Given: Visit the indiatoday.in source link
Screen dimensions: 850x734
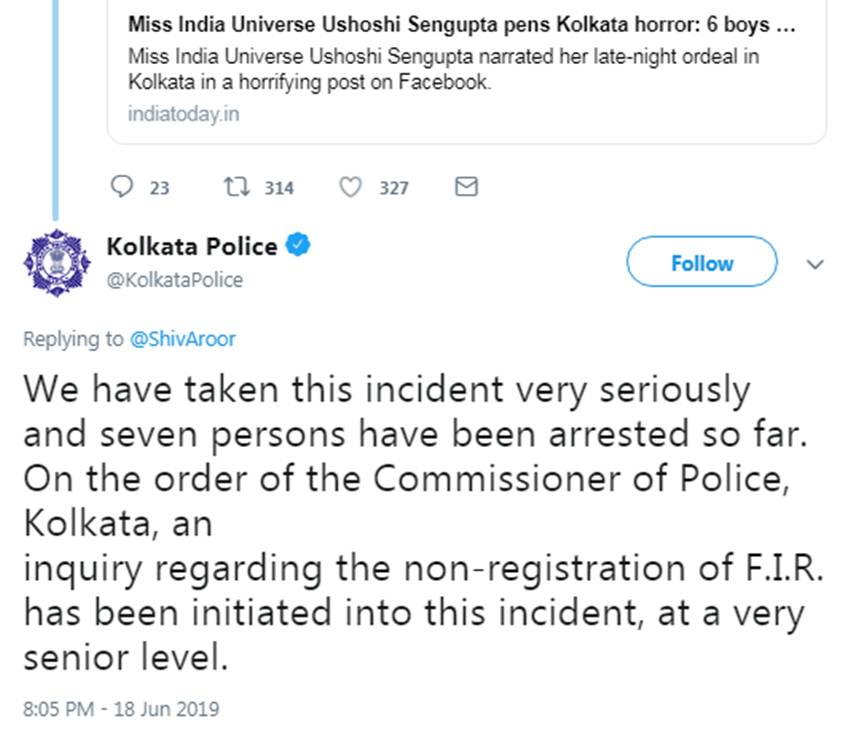Looking at the screenshot, I should [x=183, y=114].
